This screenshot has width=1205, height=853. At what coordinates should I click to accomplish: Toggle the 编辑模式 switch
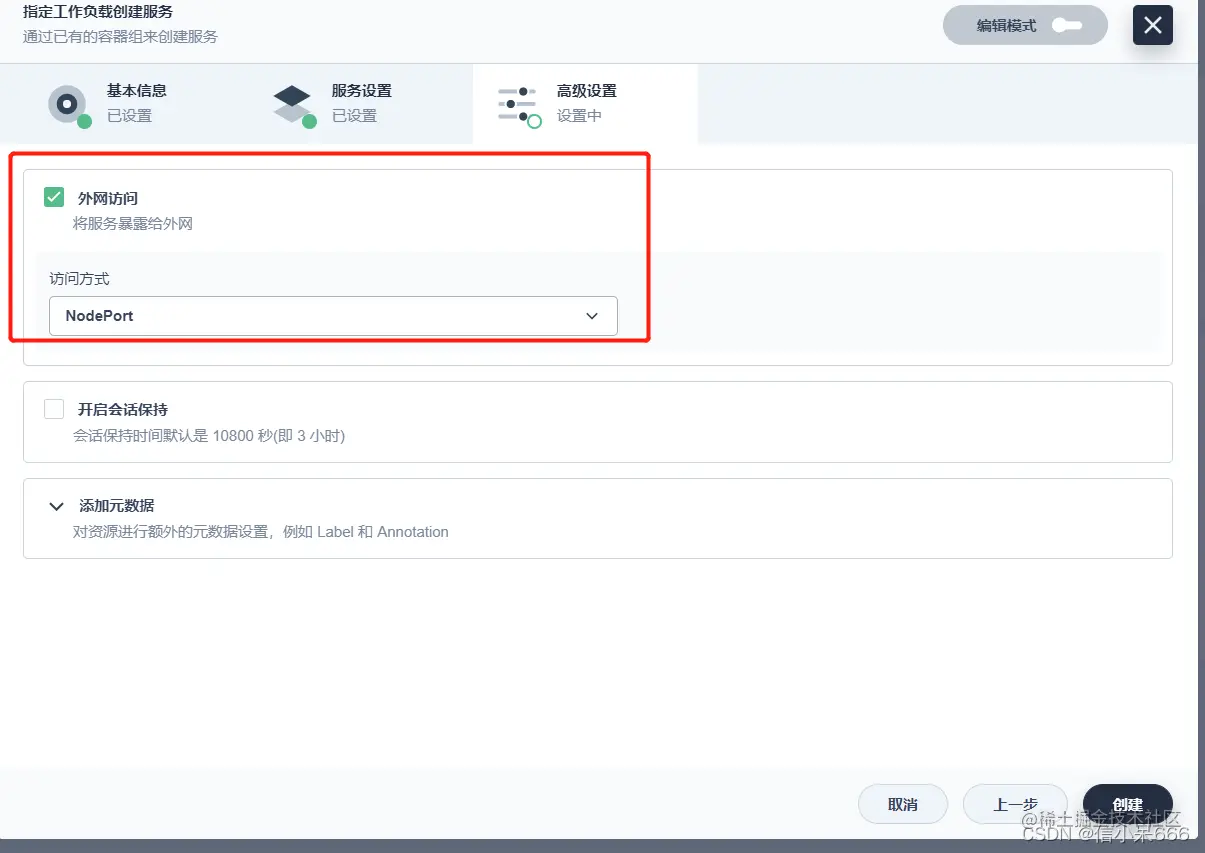coord(1066,25)
